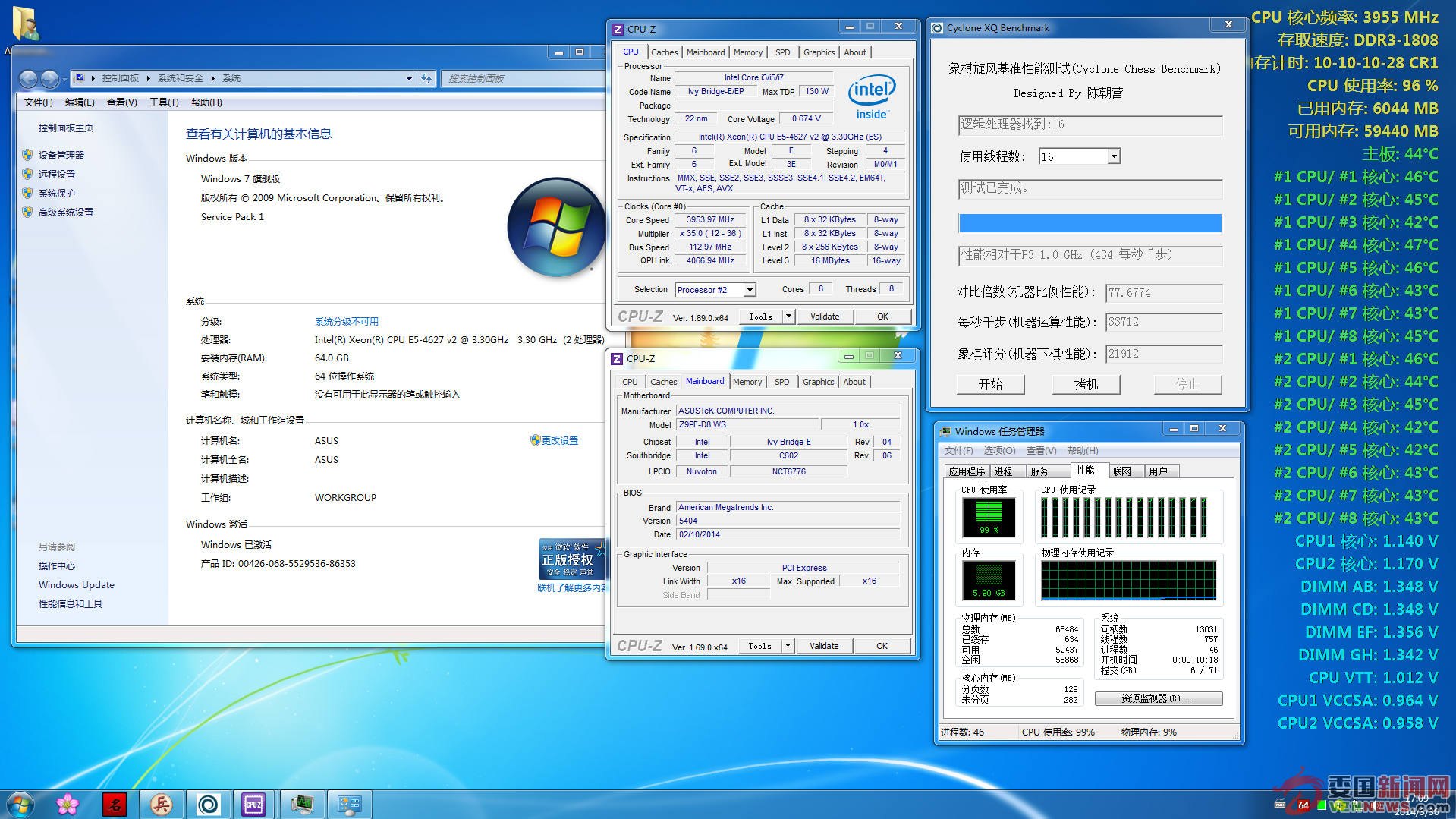Click the Control Panel taskbar icon
This screenshot has width=1456, height=819.
pos(349,804)
